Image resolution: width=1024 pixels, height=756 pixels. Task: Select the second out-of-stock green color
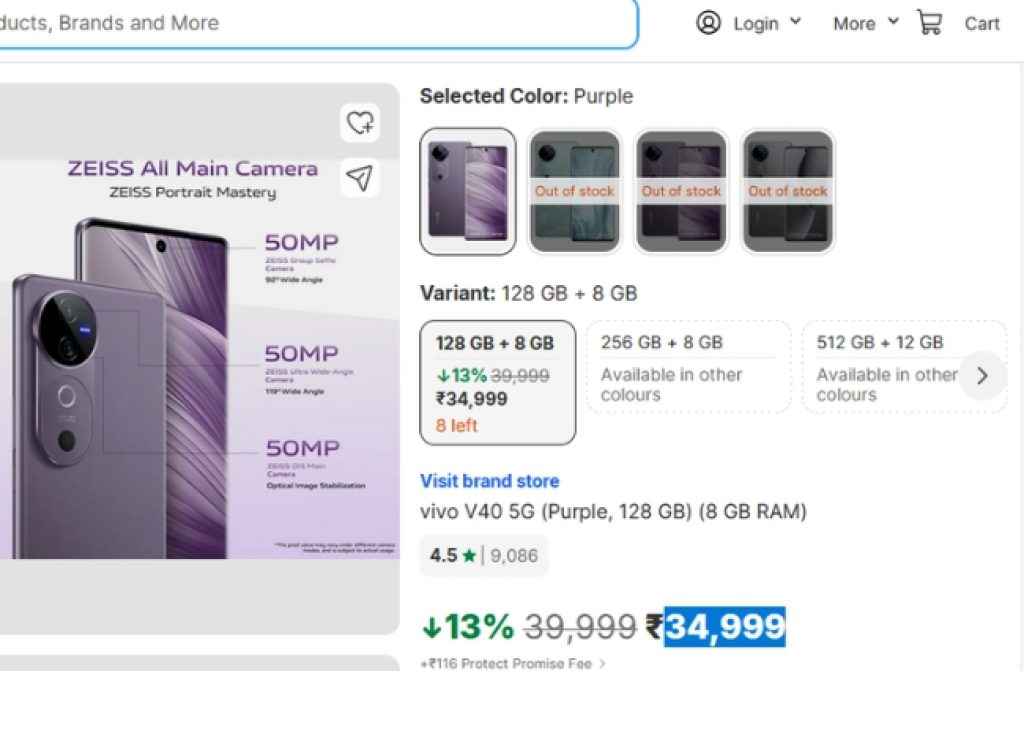tap(575, 191)
